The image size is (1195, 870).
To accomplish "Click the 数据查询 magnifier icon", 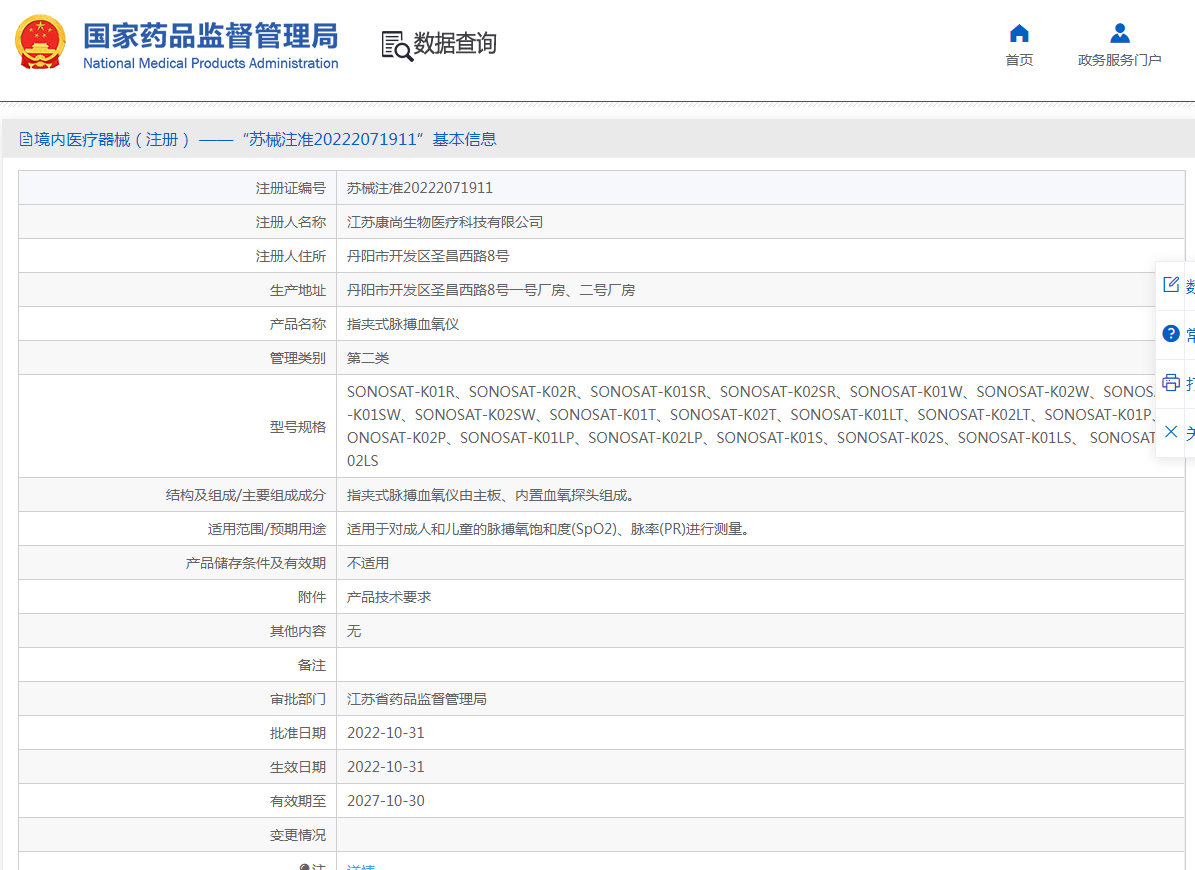I will pyautogui.click(x=394, y=44).
